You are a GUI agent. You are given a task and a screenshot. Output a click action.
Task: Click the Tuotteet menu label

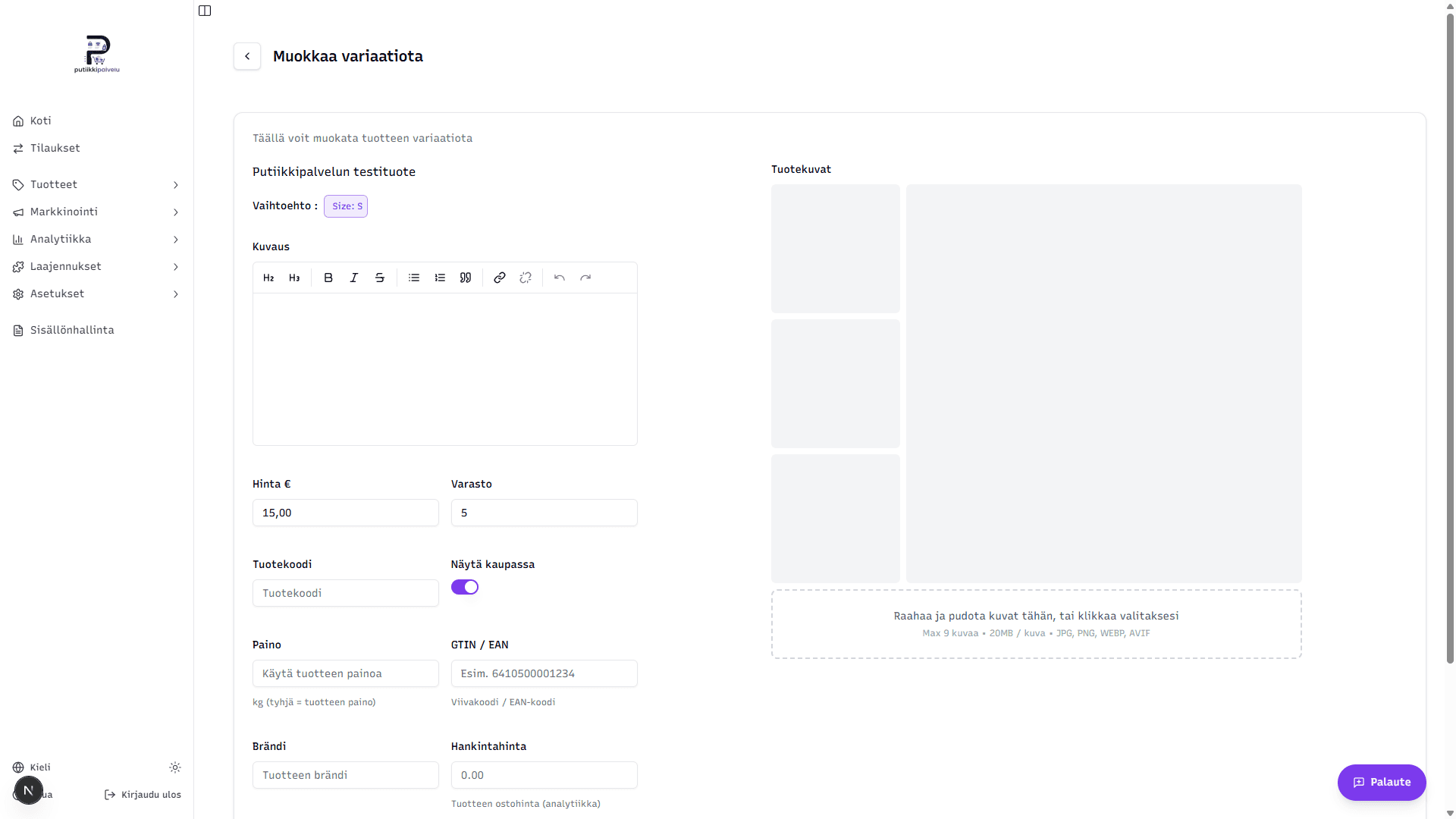pos(54,184)
